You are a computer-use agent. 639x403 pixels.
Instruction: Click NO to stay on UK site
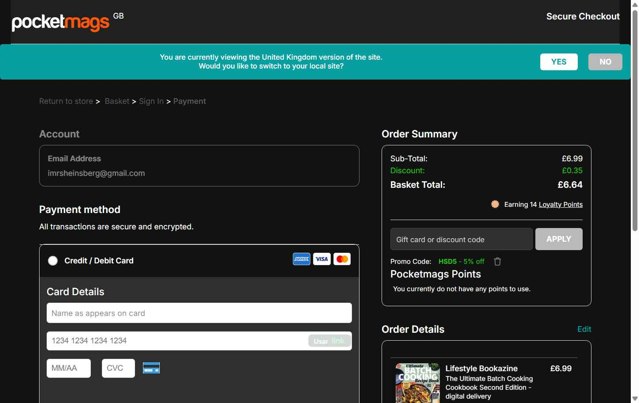click(x=605, y=62)
